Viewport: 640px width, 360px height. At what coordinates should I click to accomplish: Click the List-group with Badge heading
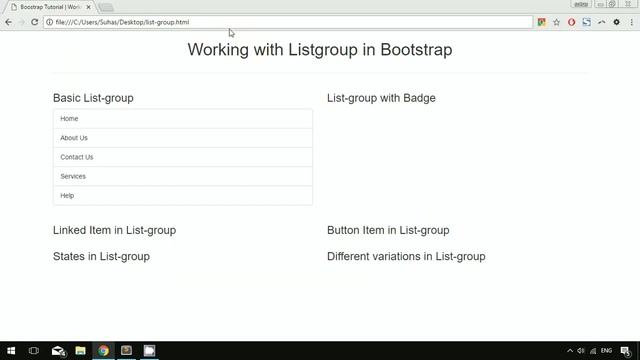[x=381, y=98]
